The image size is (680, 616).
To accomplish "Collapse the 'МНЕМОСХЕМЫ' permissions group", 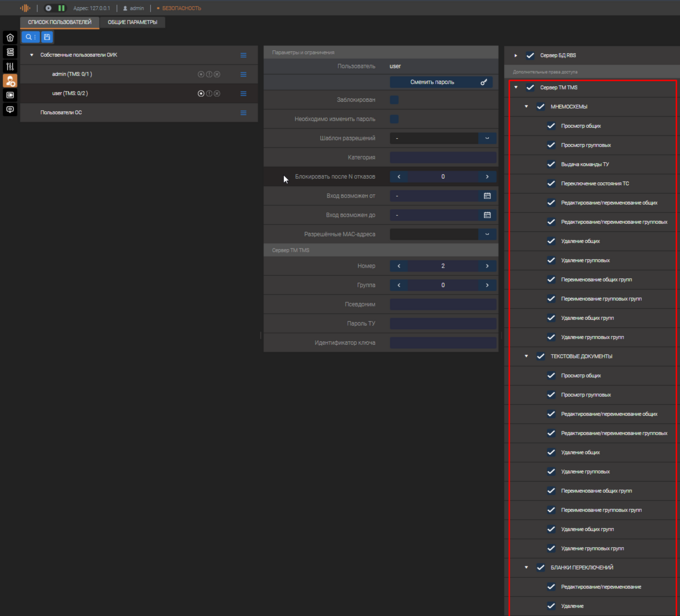I will tap(527, 106).
